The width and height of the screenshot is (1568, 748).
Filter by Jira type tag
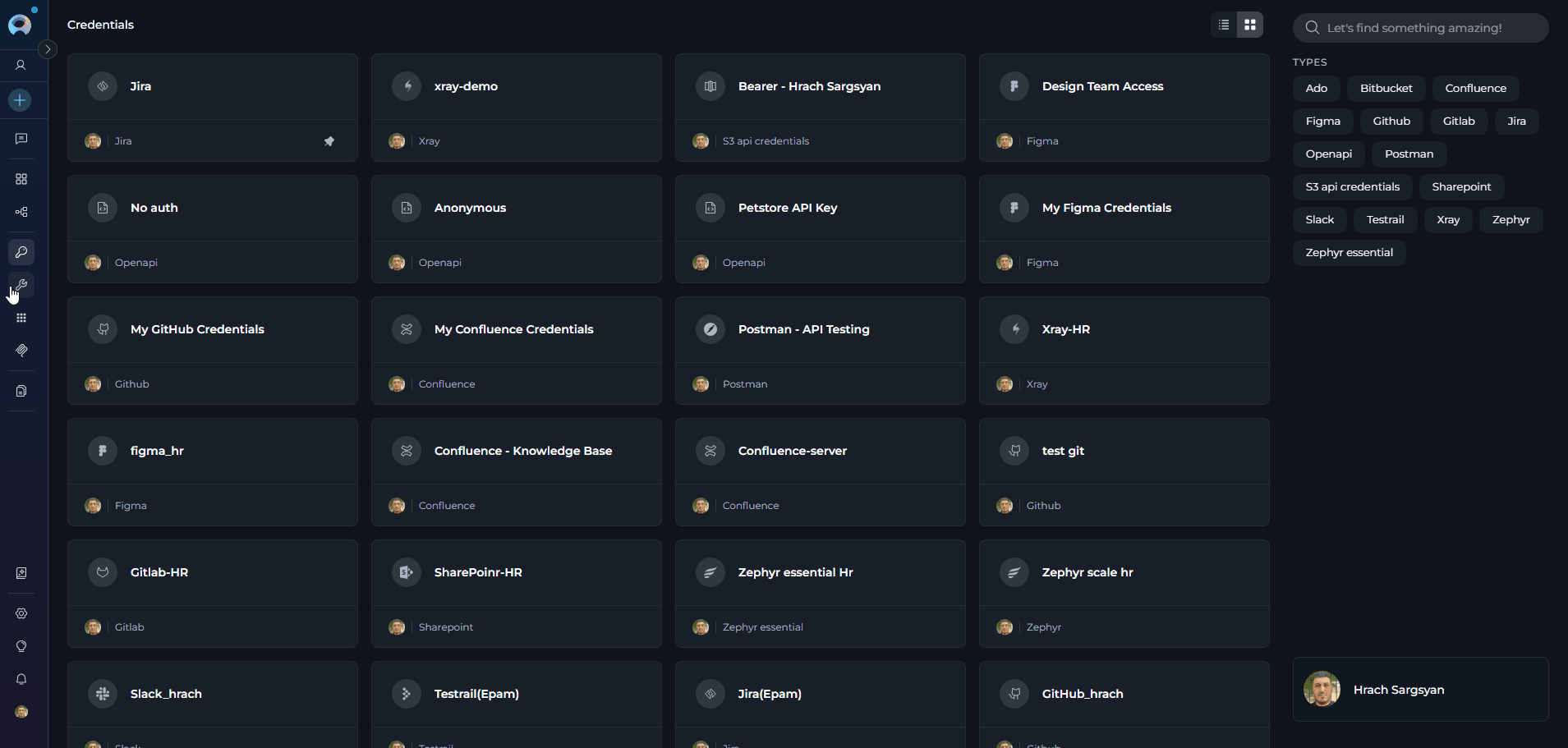(x=1517, y=121)
